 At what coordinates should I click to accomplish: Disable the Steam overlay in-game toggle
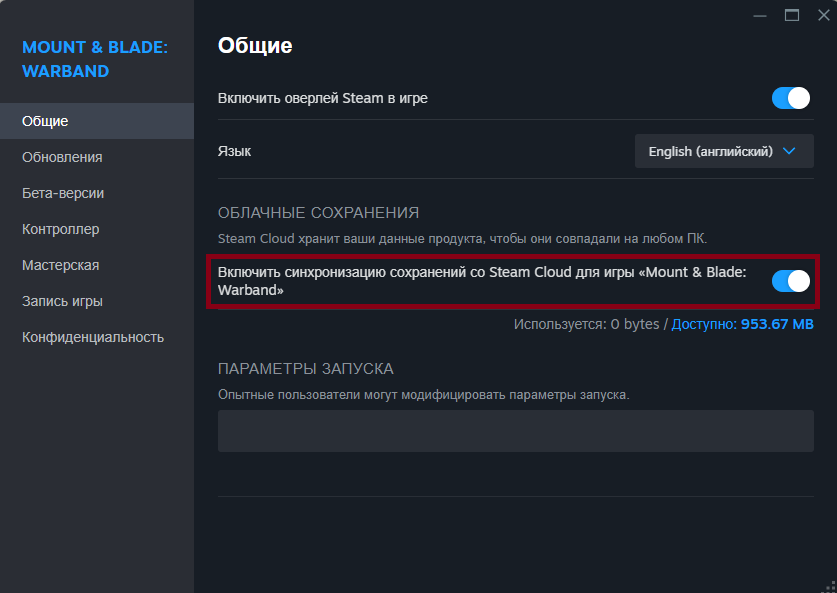pyautogui.click(x=790, y=98)
